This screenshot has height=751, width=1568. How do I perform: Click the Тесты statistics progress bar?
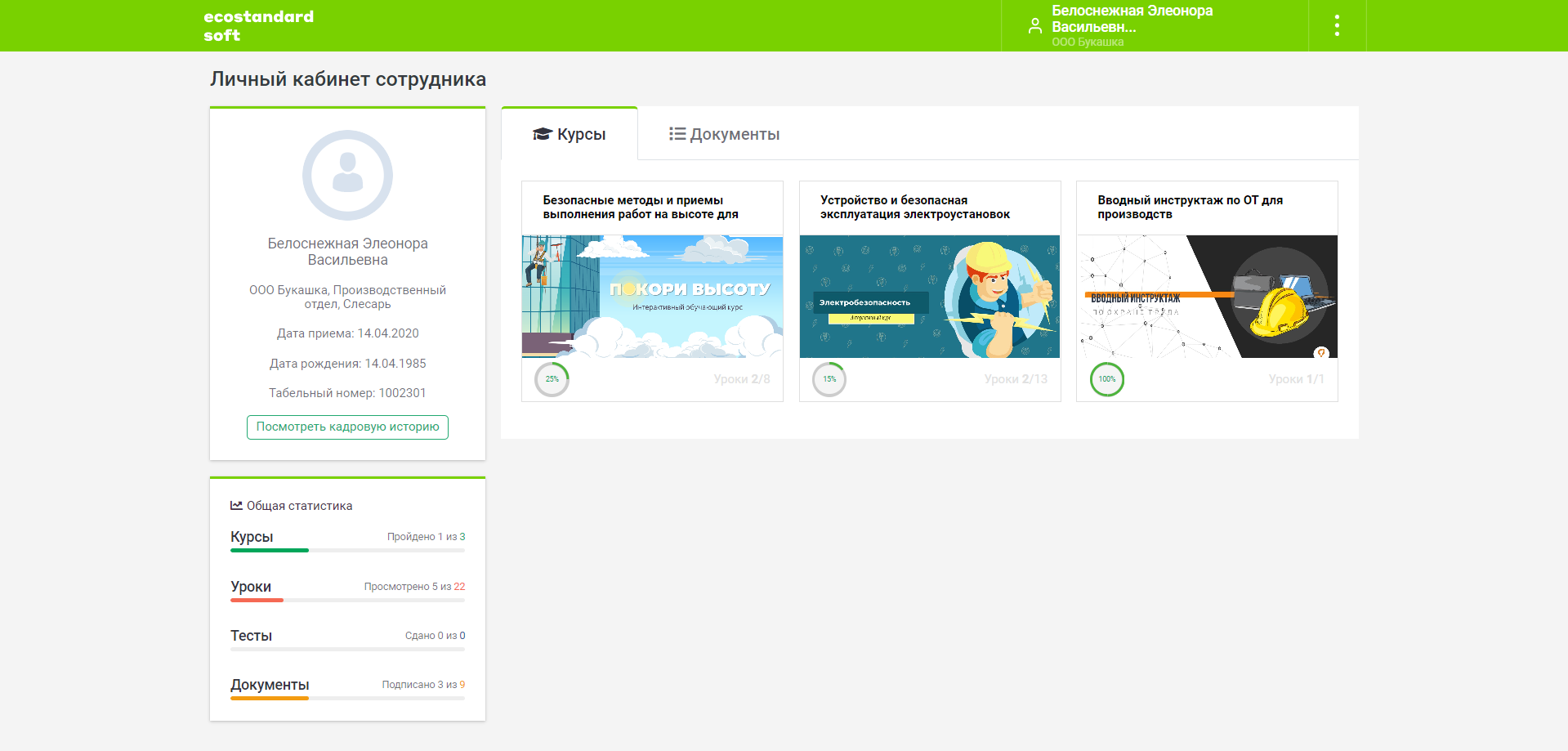347,650
